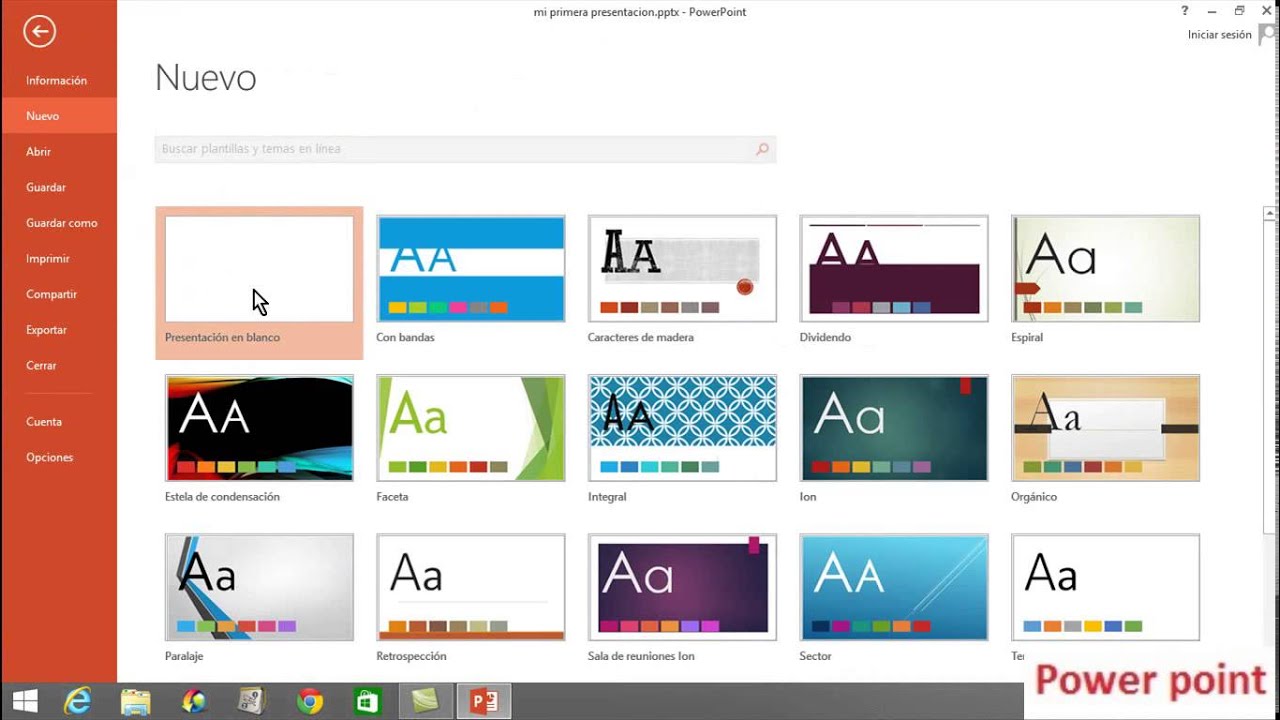Choose the Ion template
Screen dimensions: 1280x720
[894, 428]
